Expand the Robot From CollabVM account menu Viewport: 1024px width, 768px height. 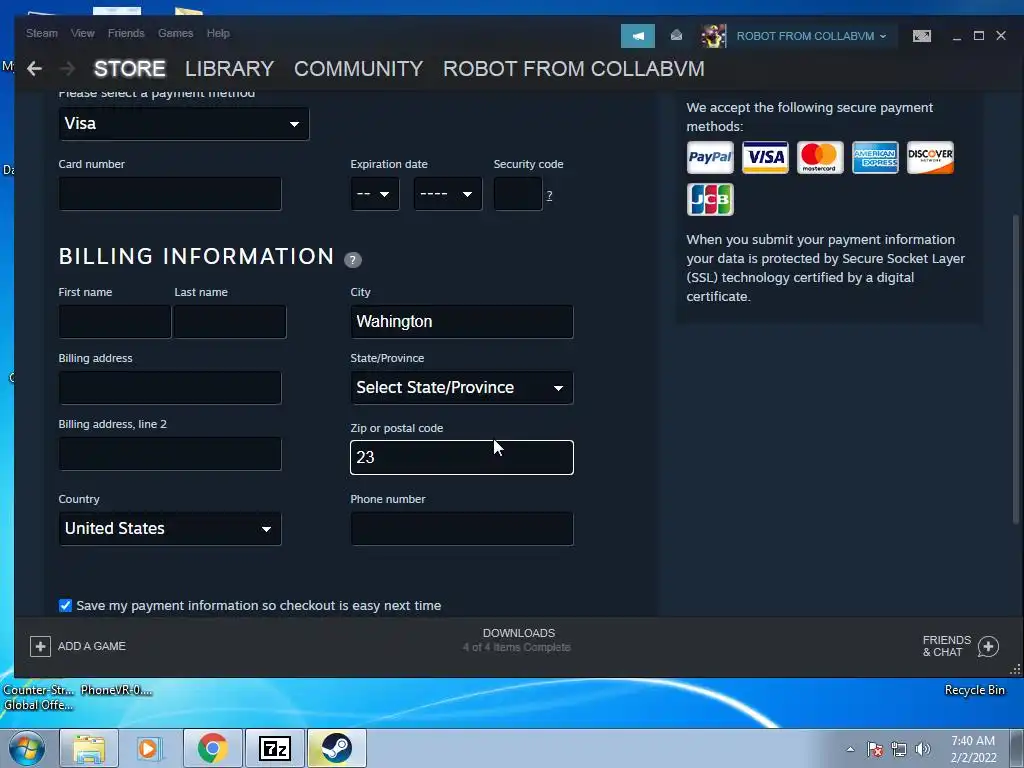(811, 36)
